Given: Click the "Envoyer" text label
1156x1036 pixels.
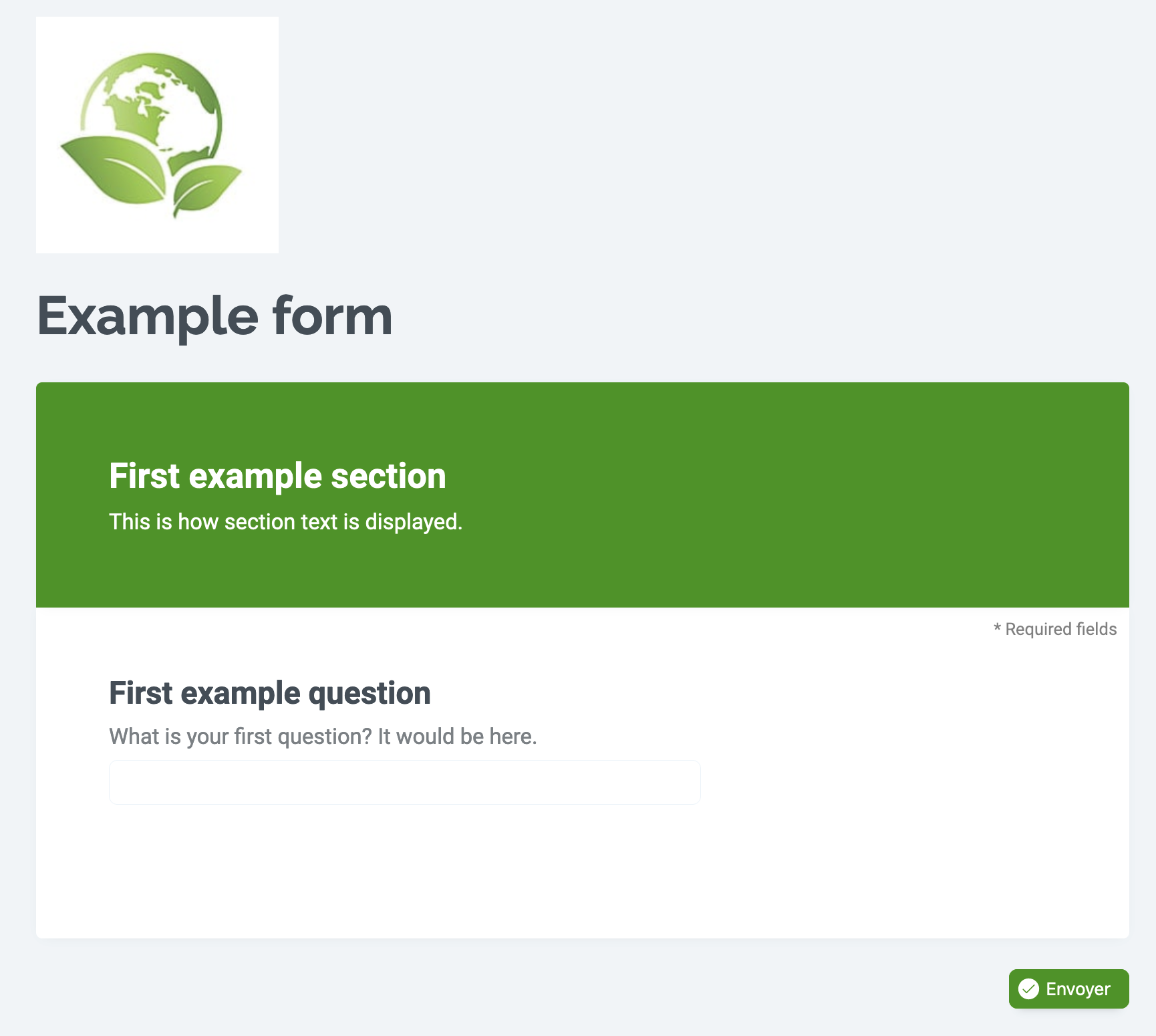Looking at the screenshot, I should click(1078, 989).
